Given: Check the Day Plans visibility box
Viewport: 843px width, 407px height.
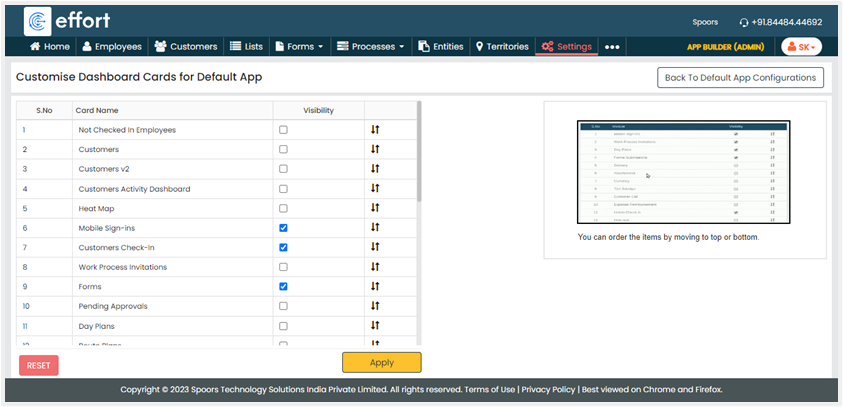Looking at the screenshot, I should 283,326.
